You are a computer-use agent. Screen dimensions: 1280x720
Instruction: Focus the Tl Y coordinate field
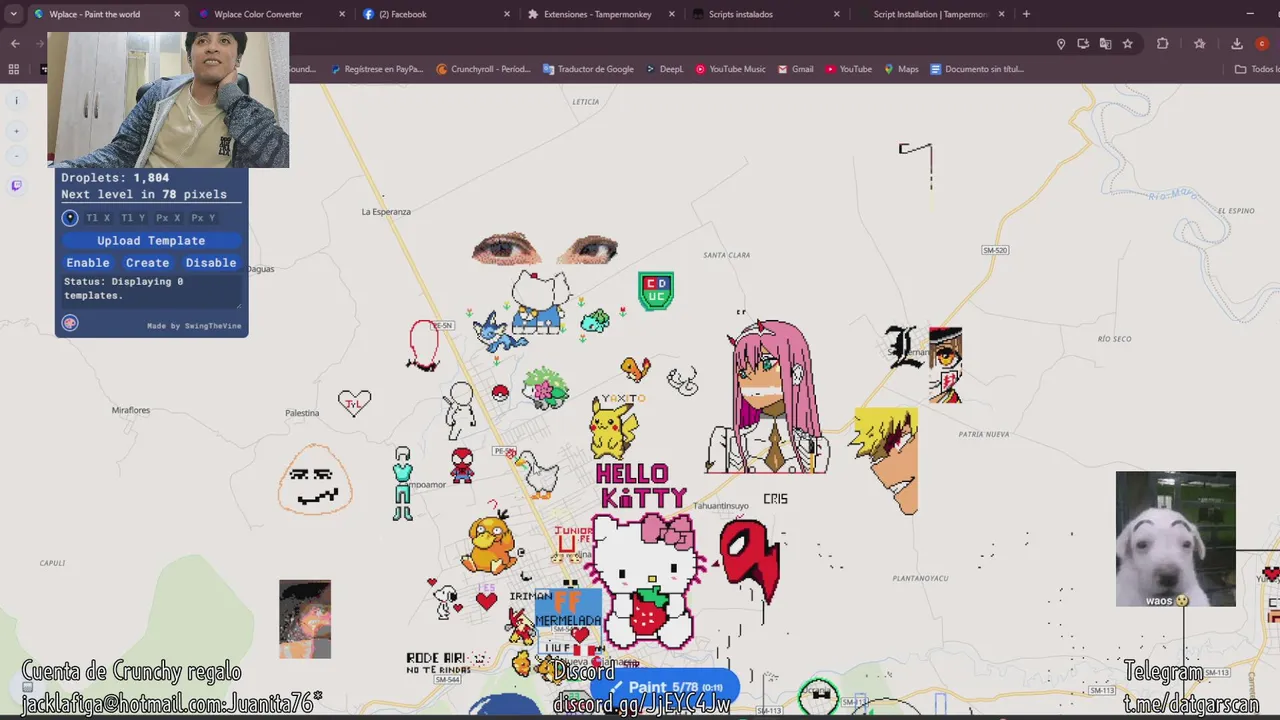pos(133,218)
